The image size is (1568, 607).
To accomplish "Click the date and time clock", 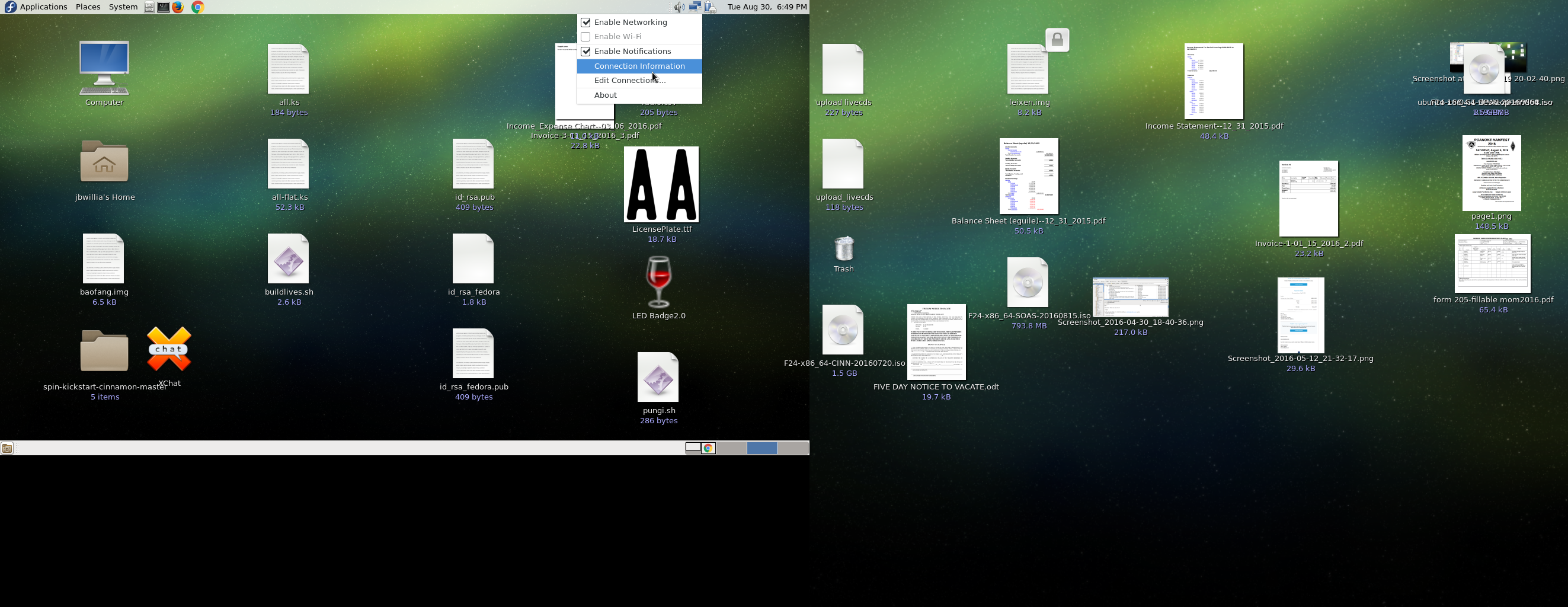I will (x=767, y=7).
